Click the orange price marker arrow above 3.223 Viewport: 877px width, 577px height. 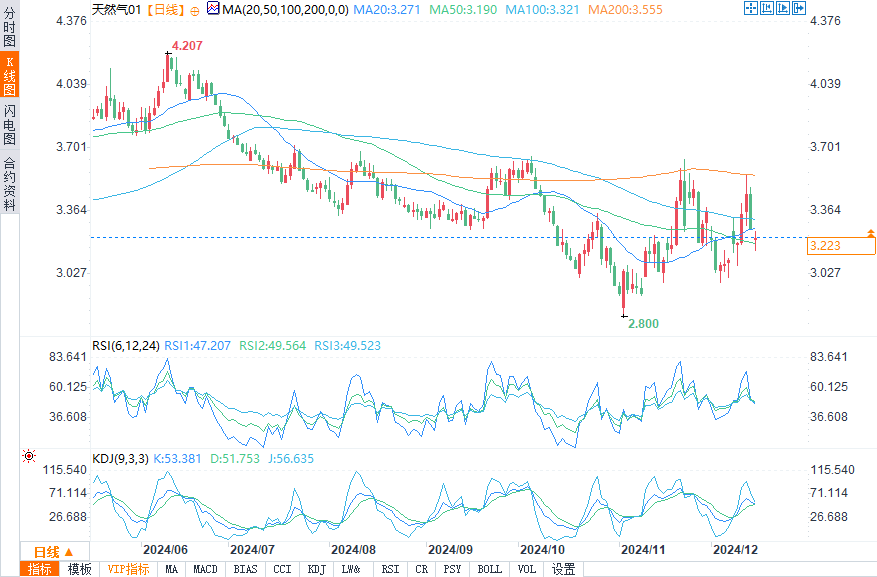(x=869, y=232)
